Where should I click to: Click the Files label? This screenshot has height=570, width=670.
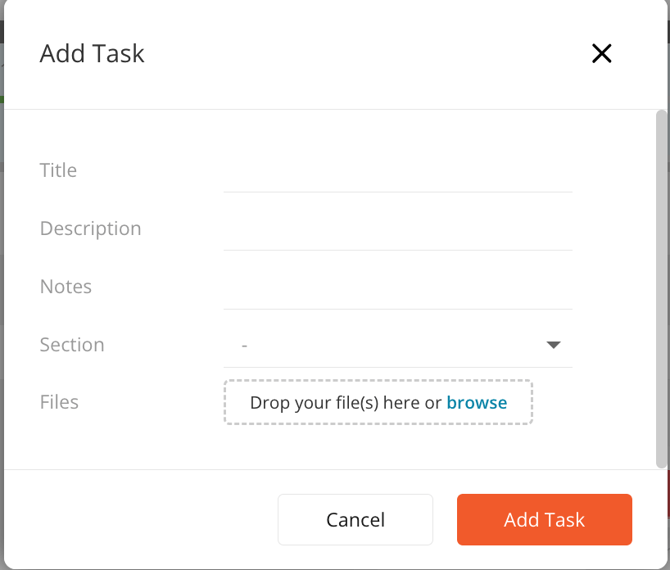coord(59,402)
